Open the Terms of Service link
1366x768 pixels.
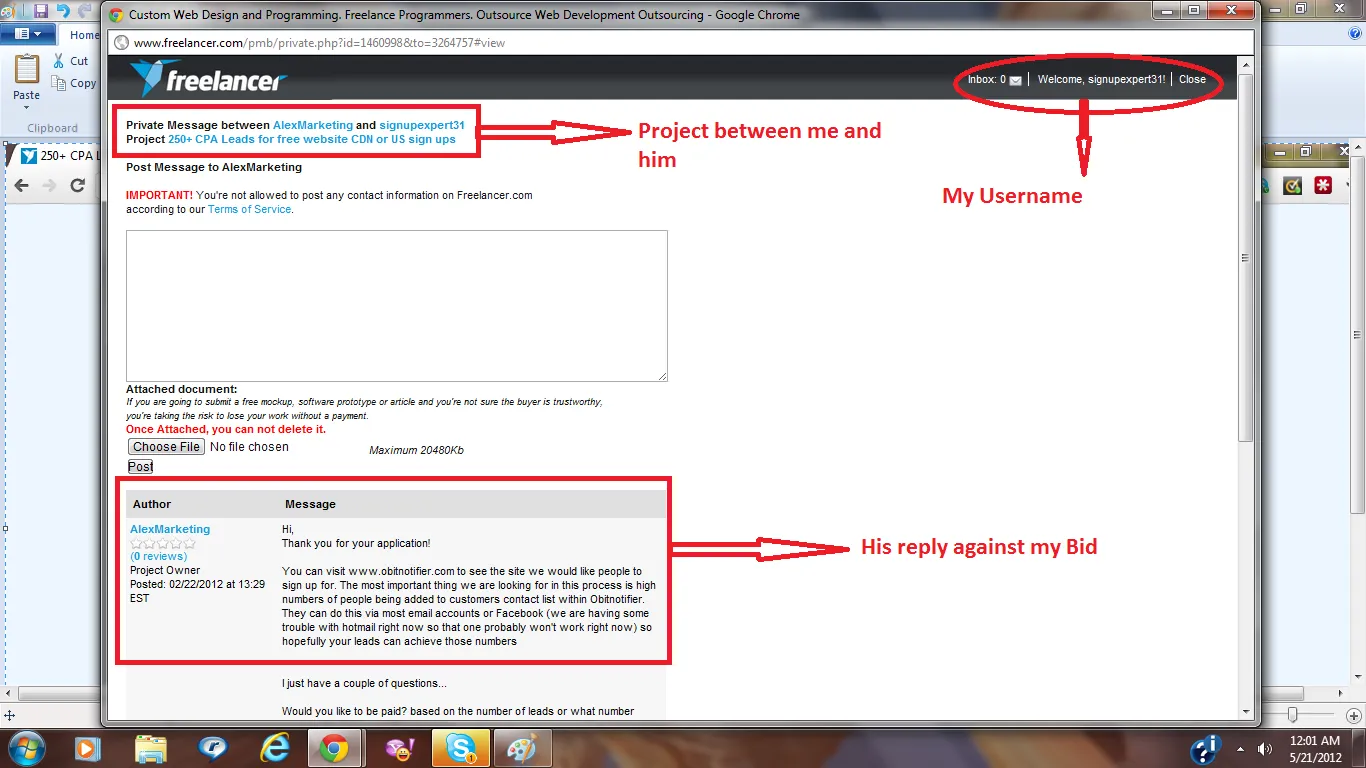coord(249,209)
